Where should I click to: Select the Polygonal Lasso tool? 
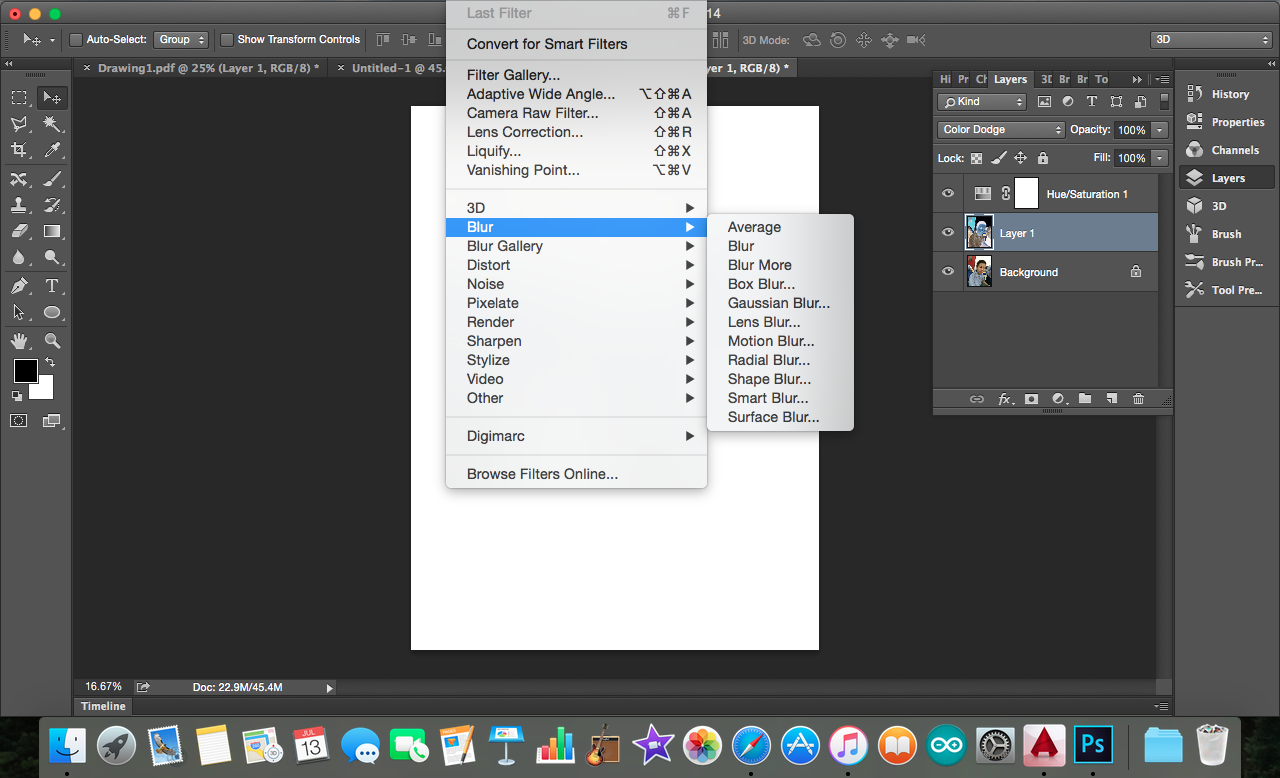[19, 124]
